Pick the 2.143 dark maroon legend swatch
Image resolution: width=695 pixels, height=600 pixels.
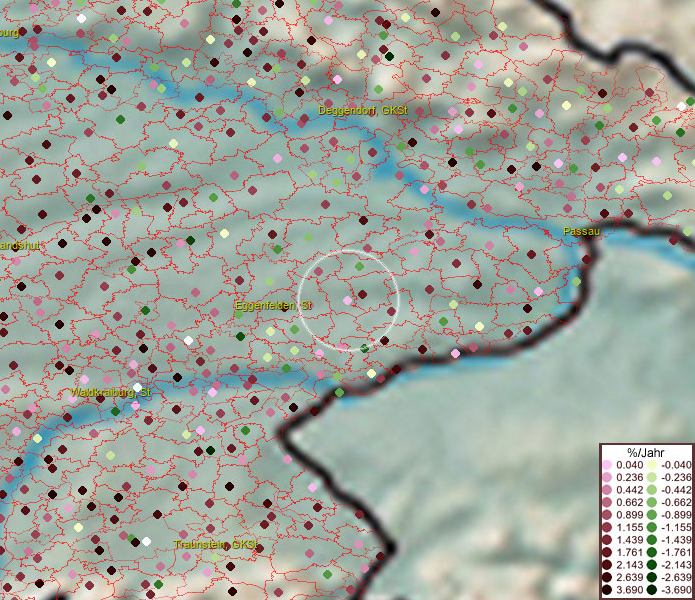[x=607, y=565]
